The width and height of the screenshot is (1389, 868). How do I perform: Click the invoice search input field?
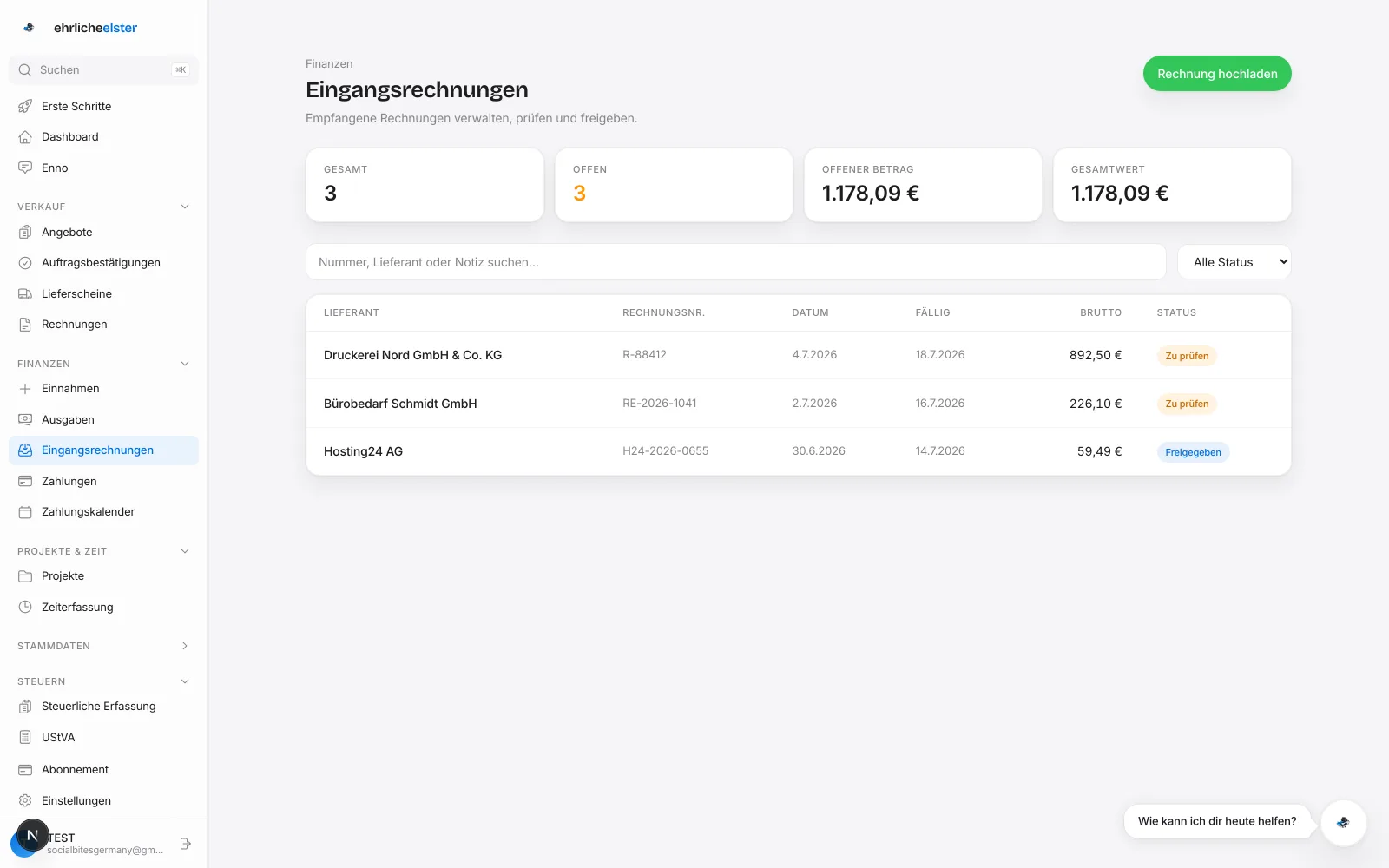pos(735,262)
